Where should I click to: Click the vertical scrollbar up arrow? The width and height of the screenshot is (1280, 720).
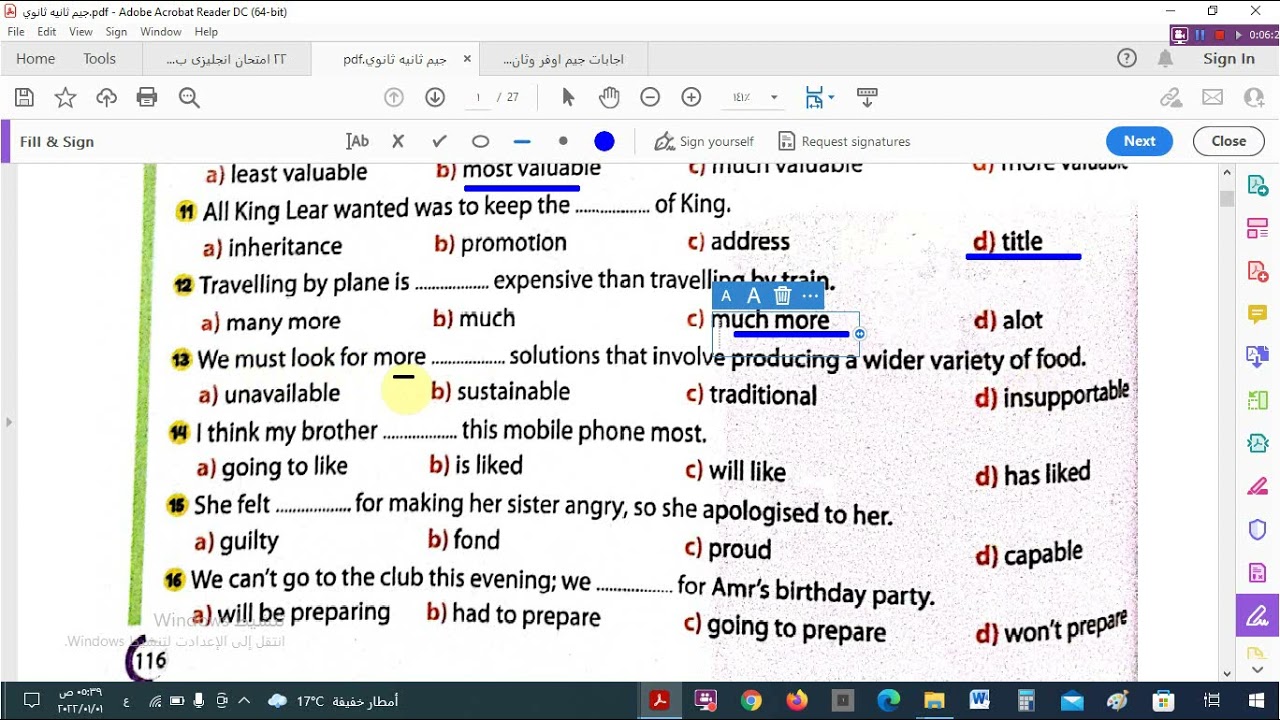[x=1227, y=173]
